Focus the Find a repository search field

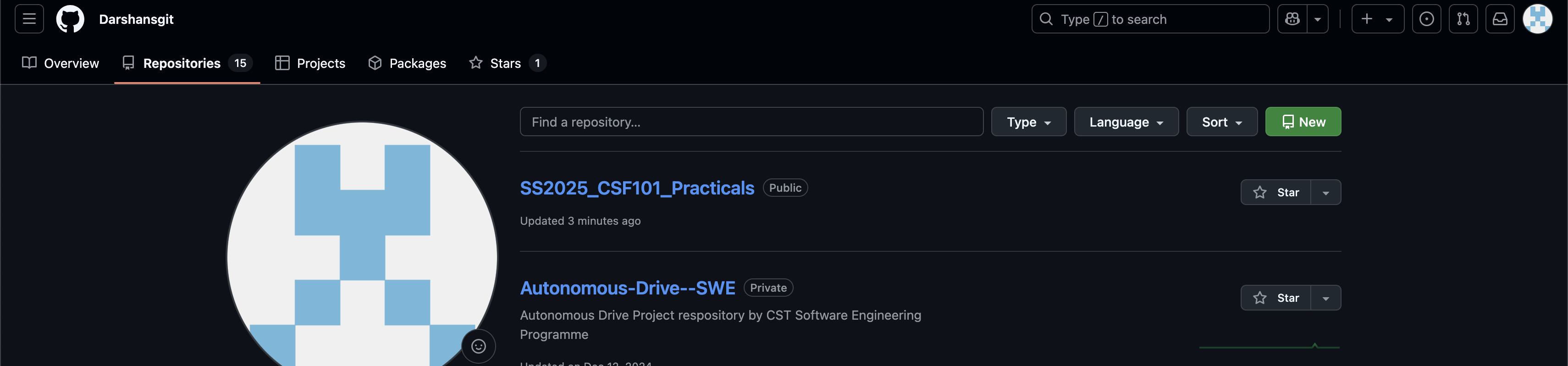tap(751, 122)
